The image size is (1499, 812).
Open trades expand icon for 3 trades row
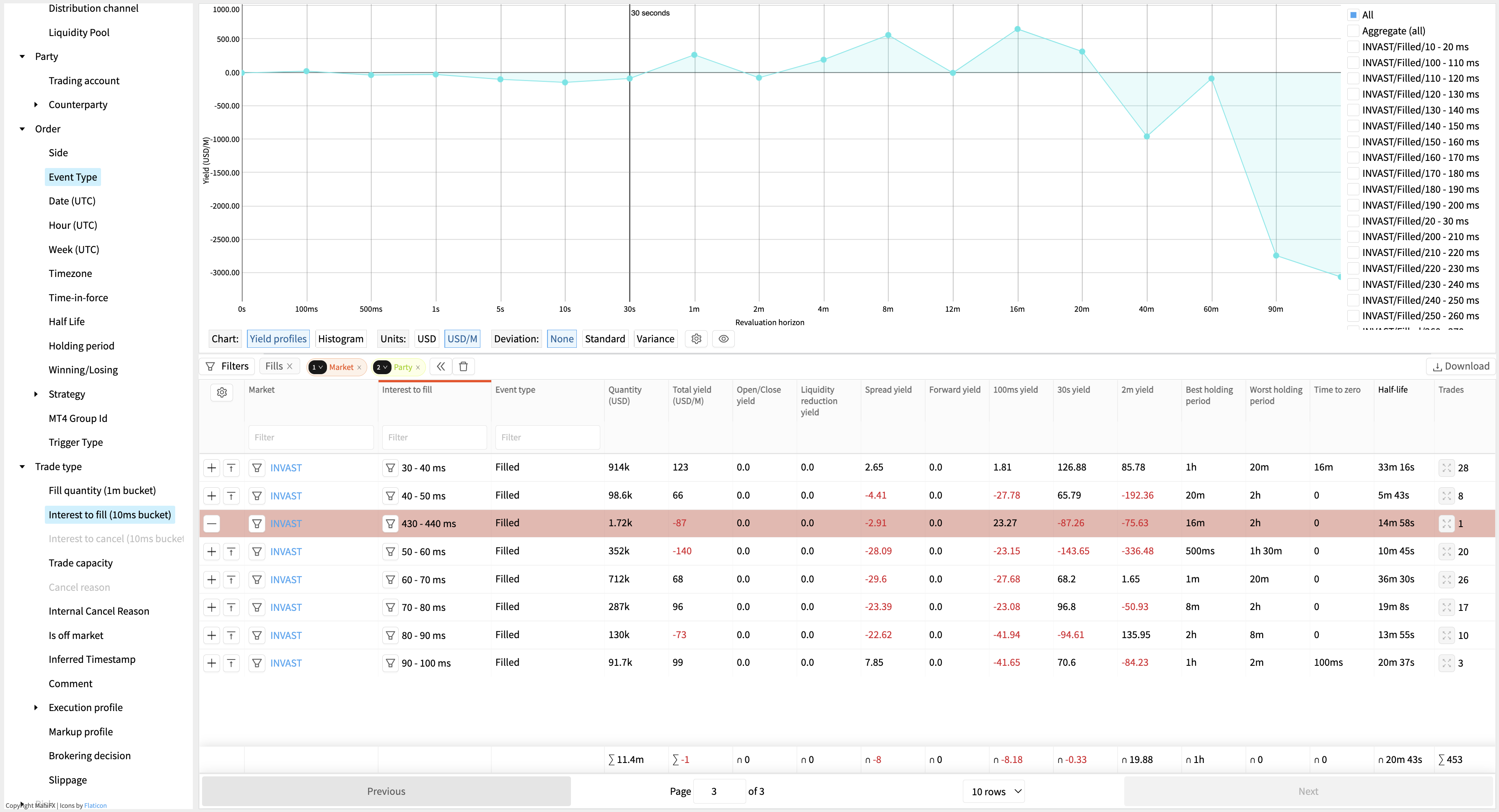[1446, 663]
